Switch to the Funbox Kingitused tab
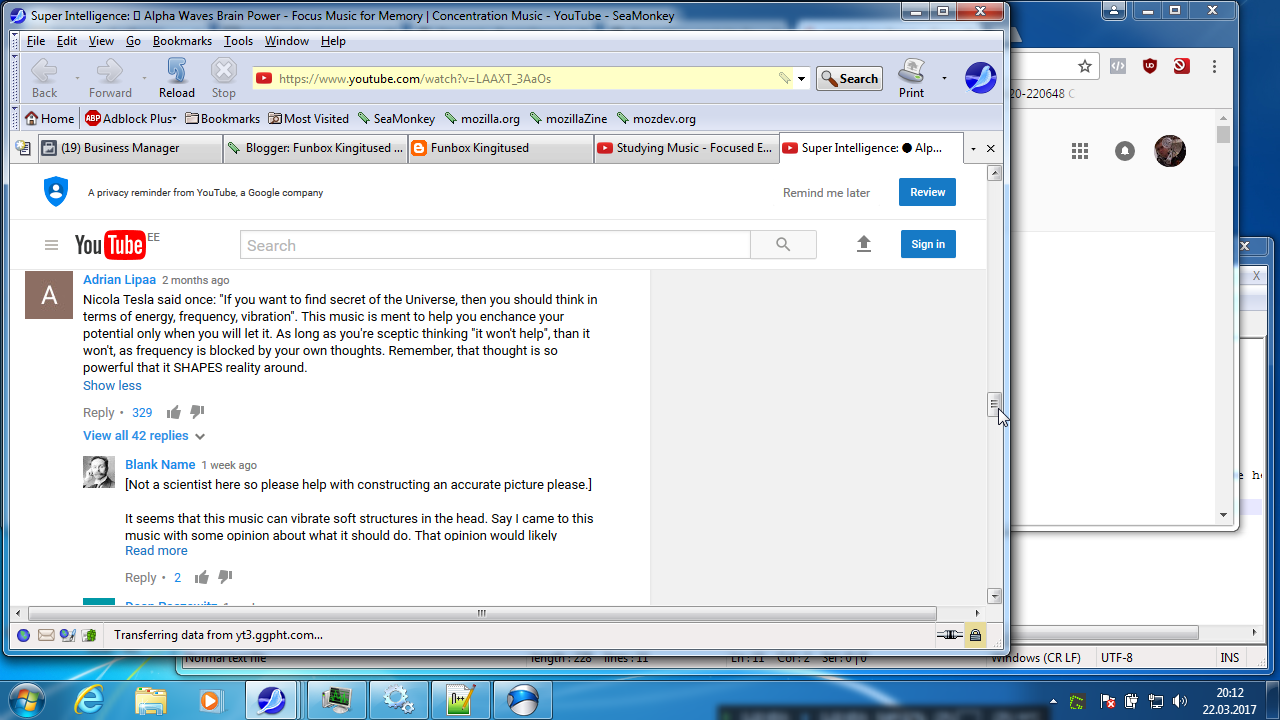The image size is (1280, 720). [x=501, y=148]
